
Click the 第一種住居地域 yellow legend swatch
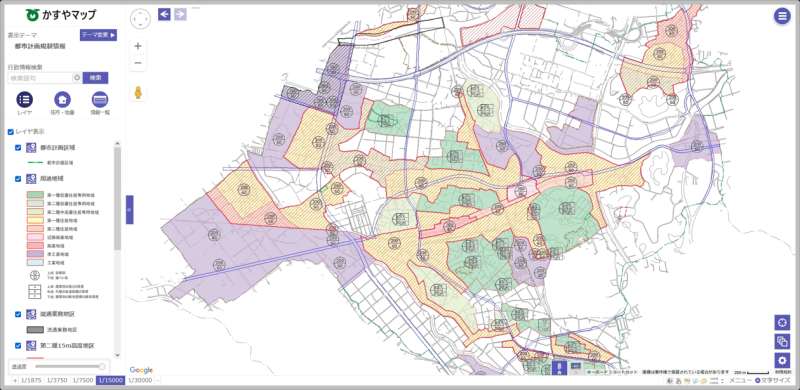point(35,220)
